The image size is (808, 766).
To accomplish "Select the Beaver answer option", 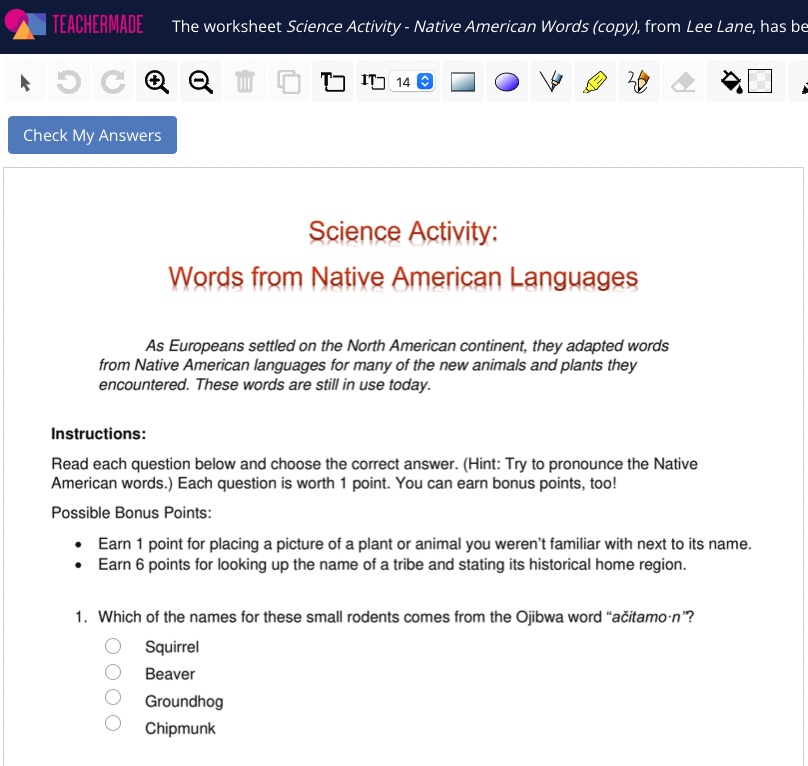I will 112,671.
